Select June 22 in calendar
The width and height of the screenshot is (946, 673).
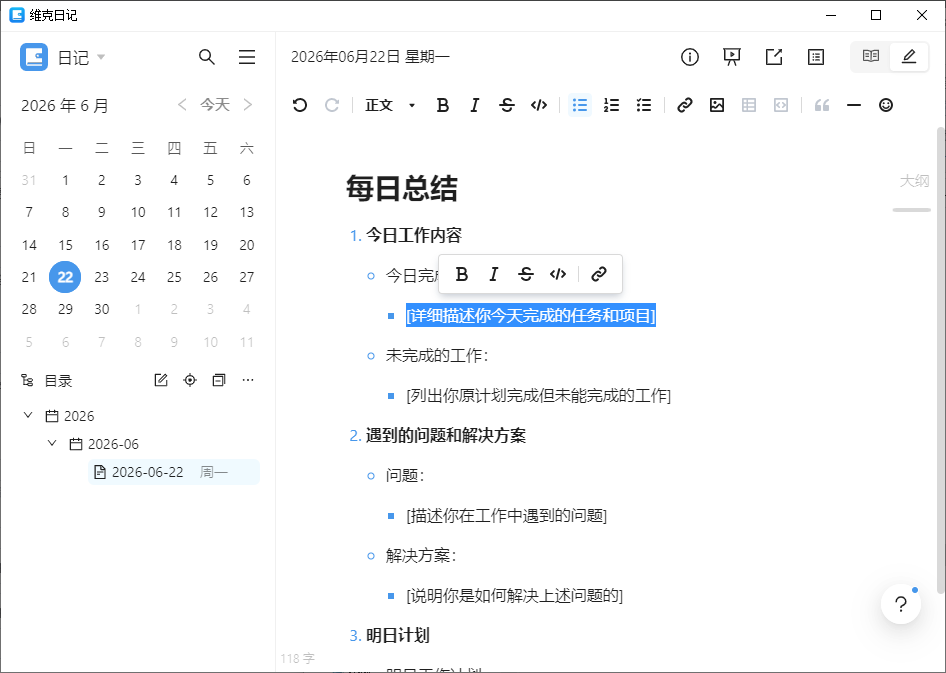65,277
